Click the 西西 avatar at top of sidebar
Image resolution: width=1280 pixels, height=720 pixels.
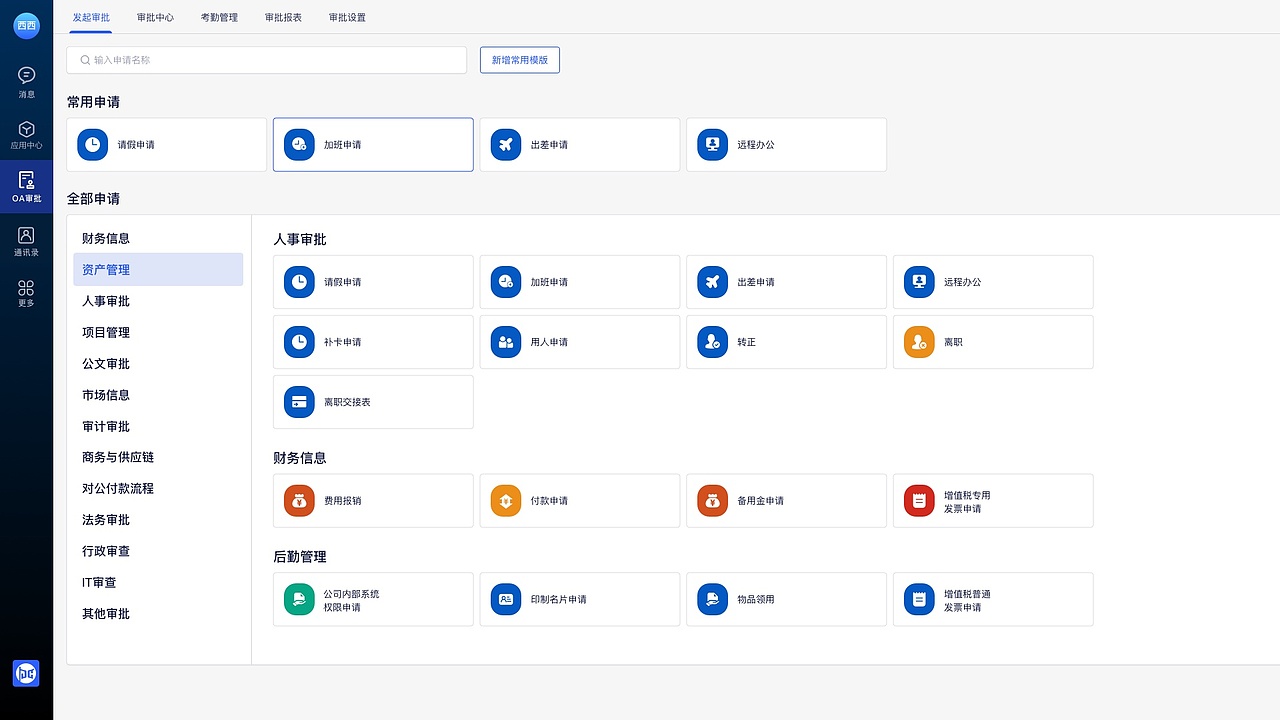coord(26,26)
